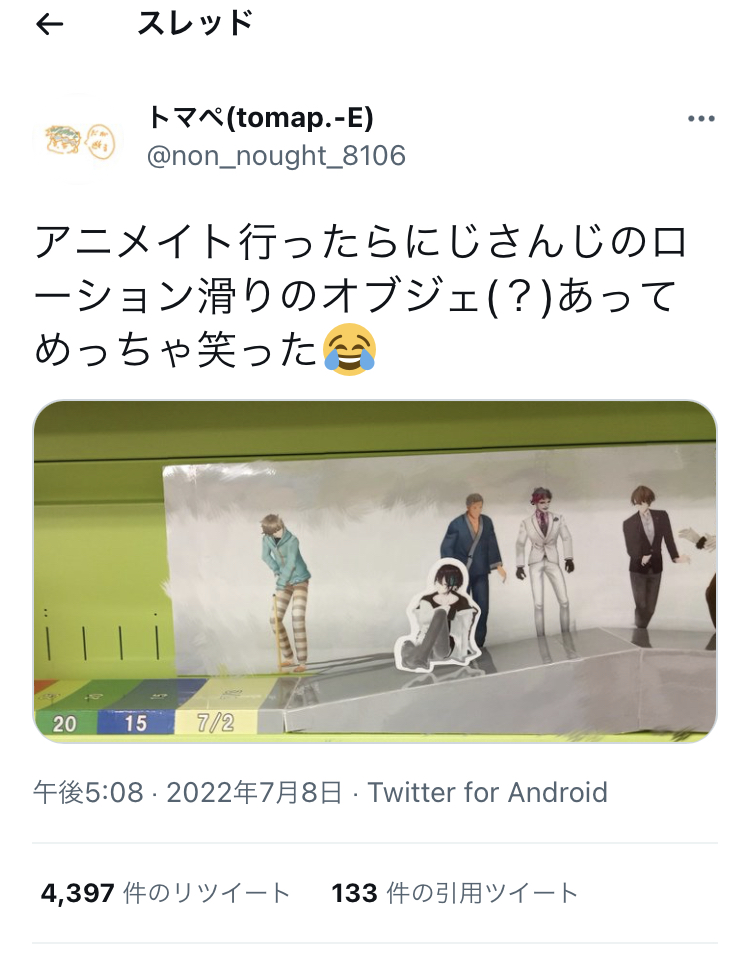This screenshot has width=750, height=970.
Task: Click the 2022年7月8日 date
Action: pyautogui.click(x=254, y=792)
